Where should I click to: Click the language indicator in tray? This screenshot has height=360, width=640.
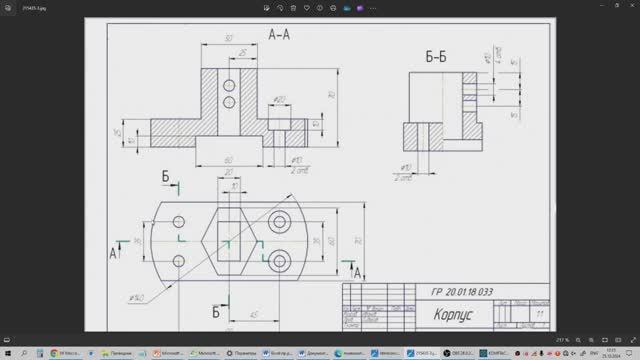click(594, 353)
